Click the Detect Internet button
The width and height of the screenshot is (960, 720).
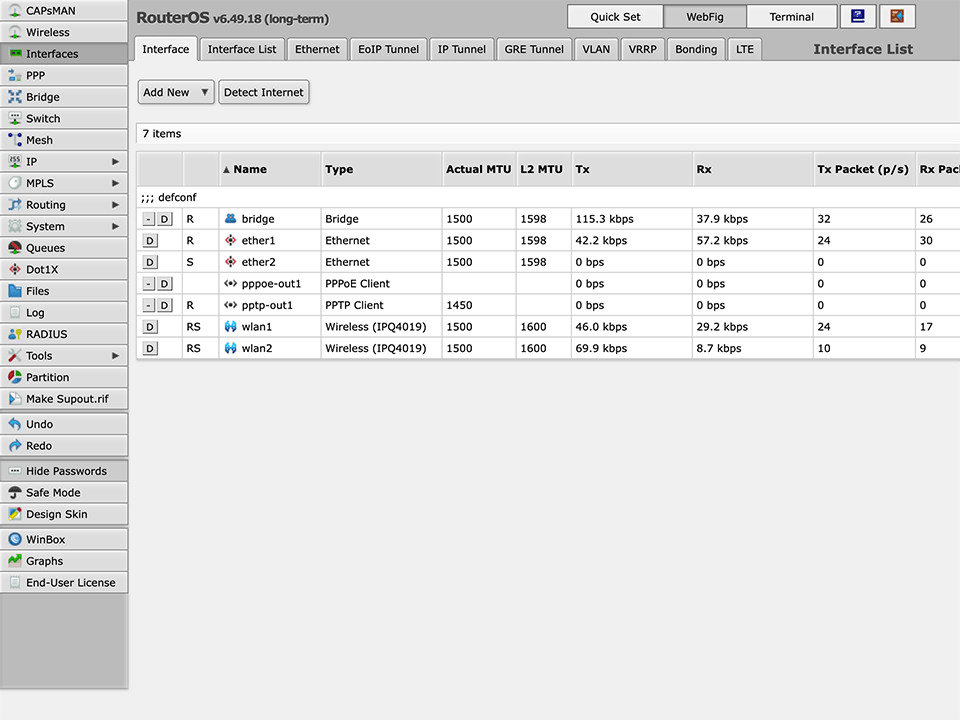(x=263, y=92)
